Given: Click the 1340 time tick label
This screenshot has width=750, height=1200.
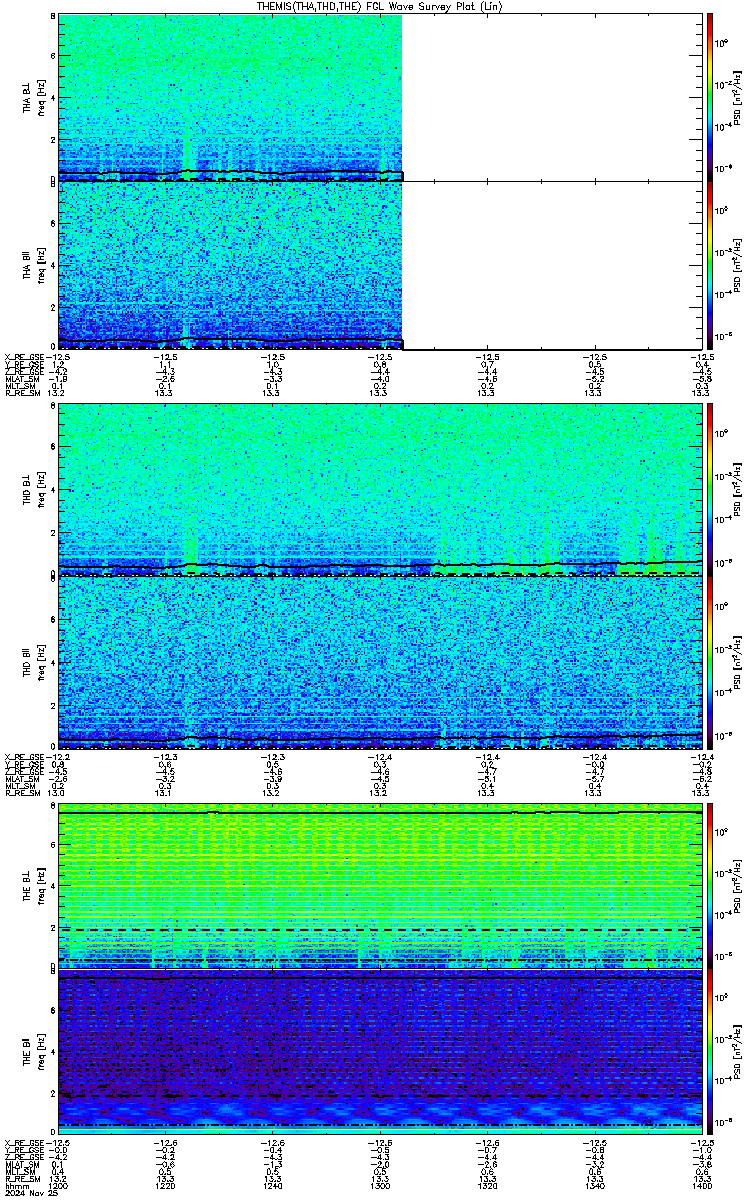Looking at the screenshot, I should [594, 1187].
